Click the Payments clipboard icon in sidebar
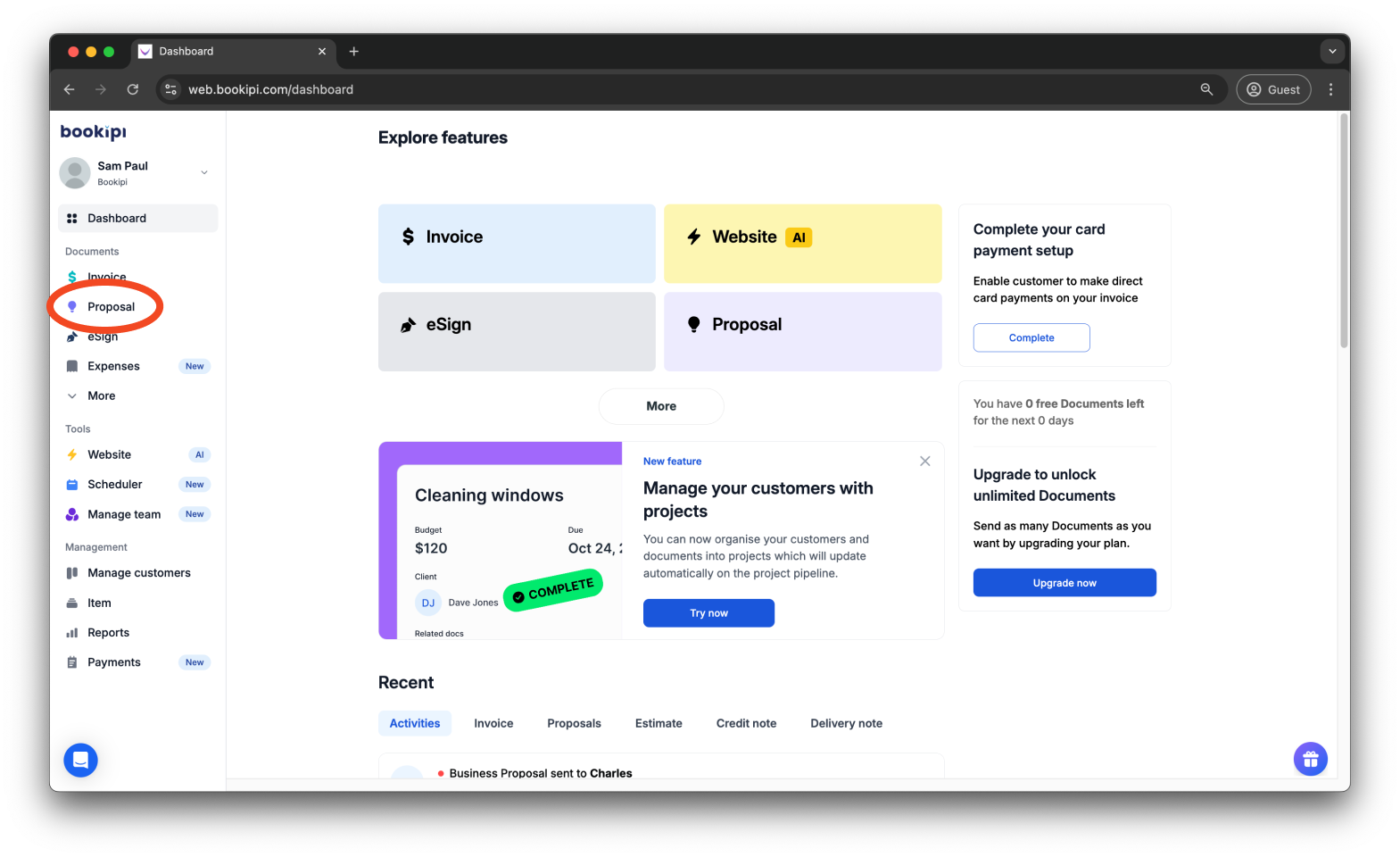1400x857 pixels. [x=72, y=662]
